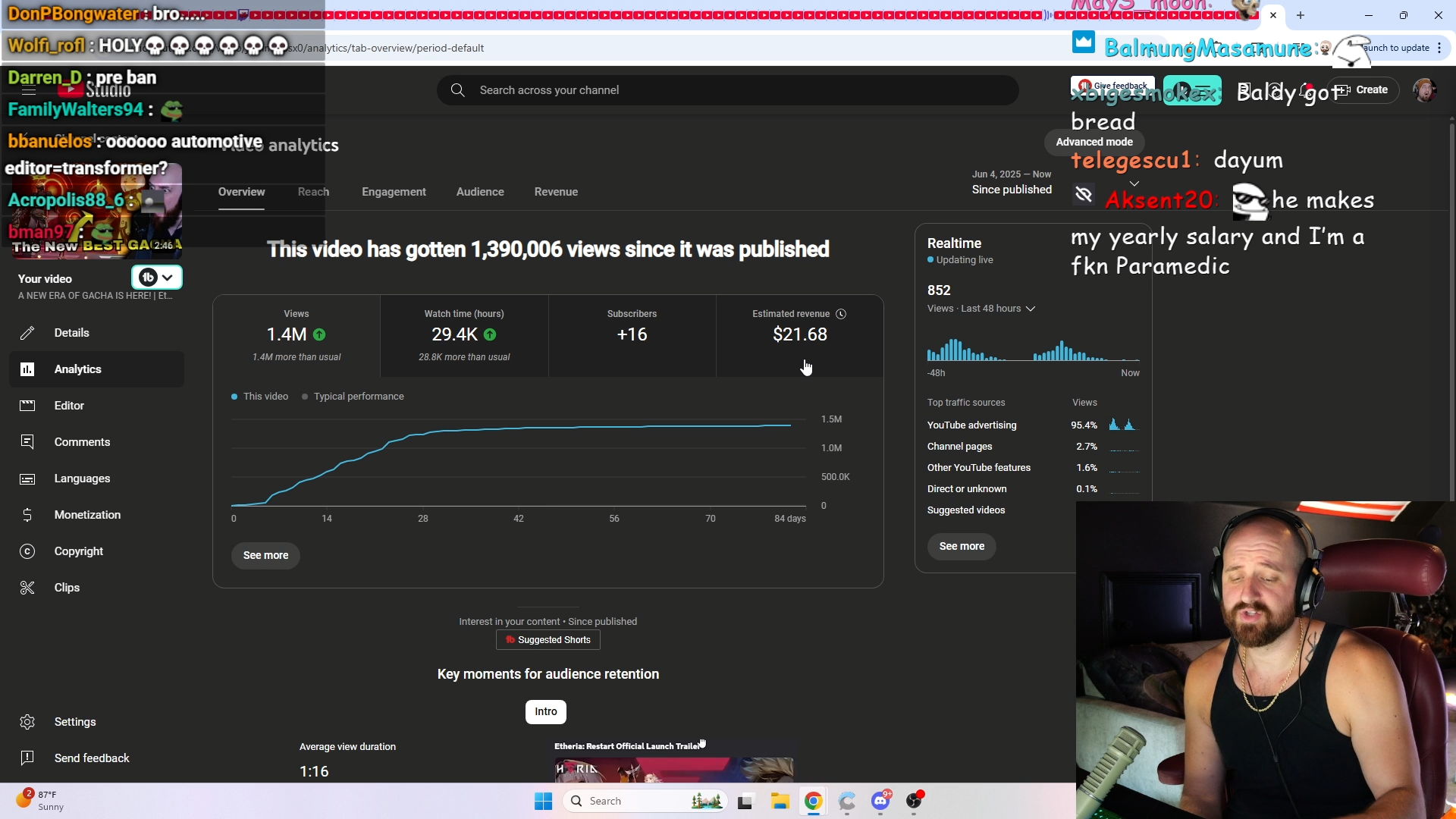Open Comments sidebar icon
The height and width of the screenshot is (819, 1456).
(x=27, y=442)
